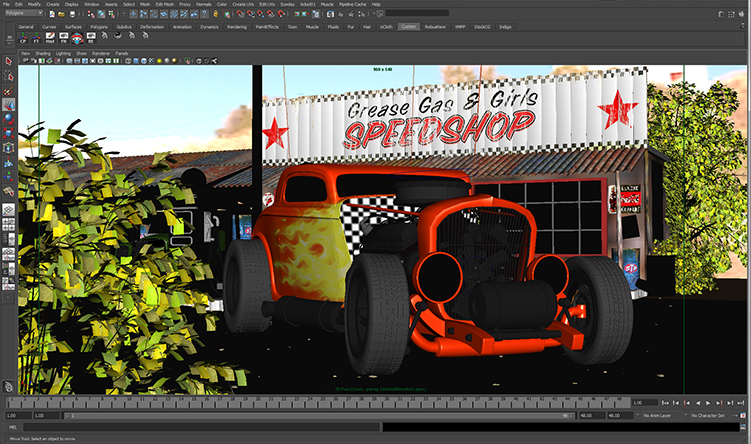Switch to the Polygons shelf tab
This screenshot has width=751, height=444.
pyautogui.click(x=99, y=27)
